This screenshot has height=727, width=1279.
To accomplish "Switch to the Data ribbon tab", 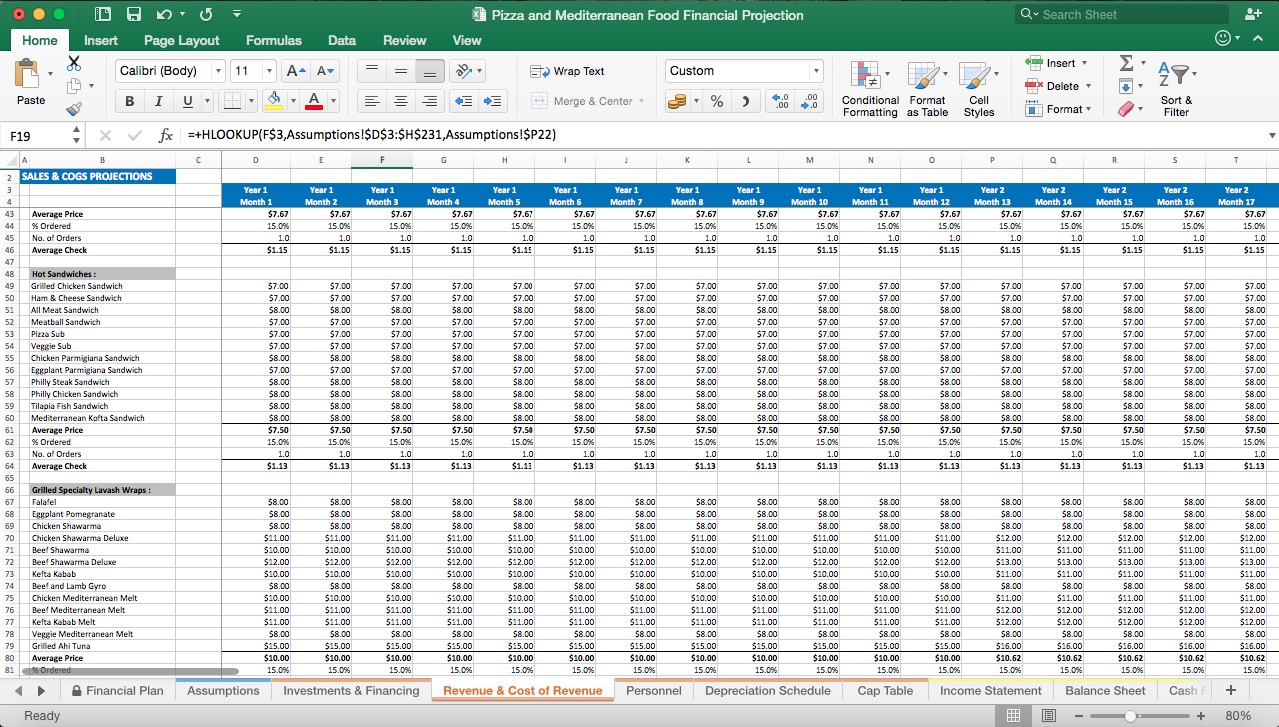I will click(x=342, y=40).
